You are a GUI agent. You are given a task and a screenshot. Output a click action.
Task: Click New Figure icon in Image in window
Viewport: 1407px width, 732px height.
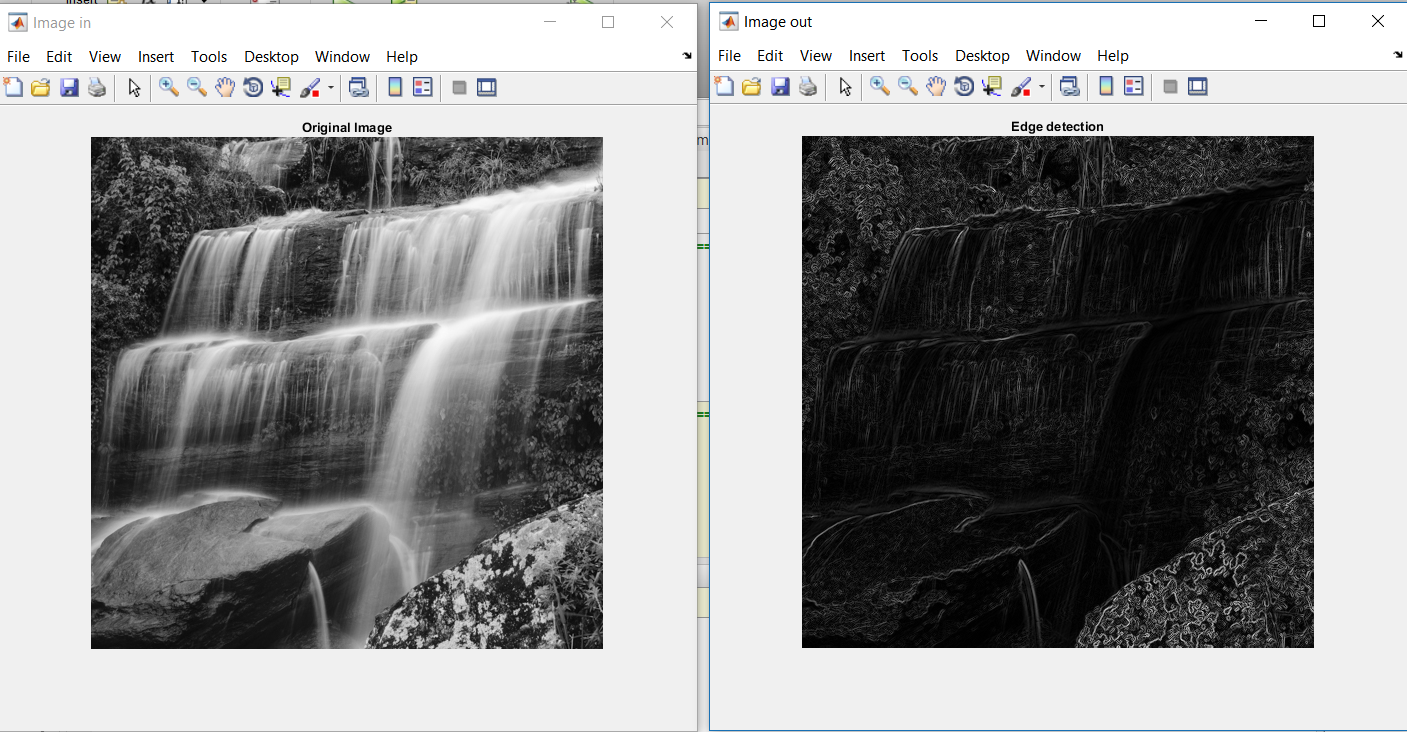[13, 88]
